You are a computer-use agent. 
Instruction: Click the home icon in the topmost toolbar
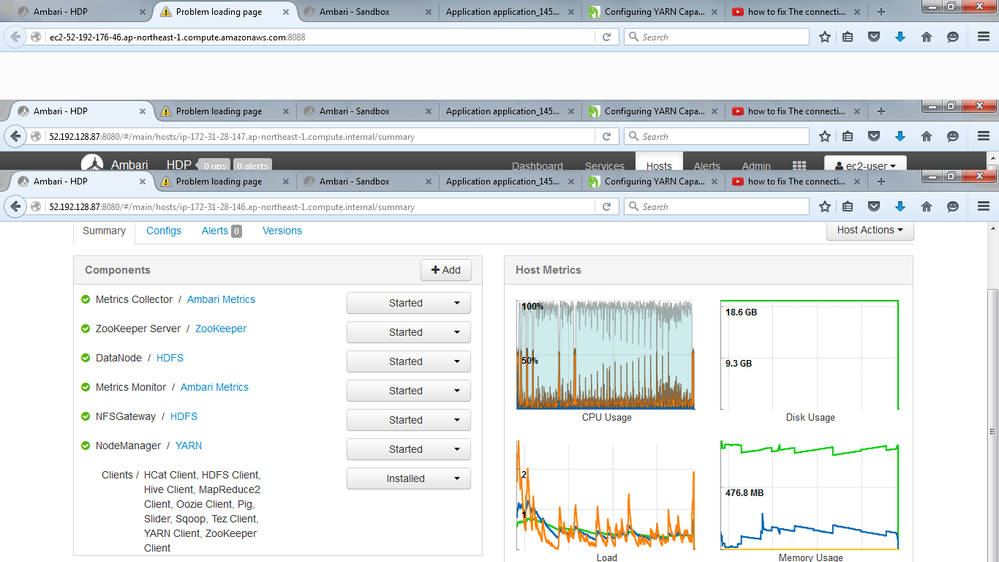coord(926,37)
